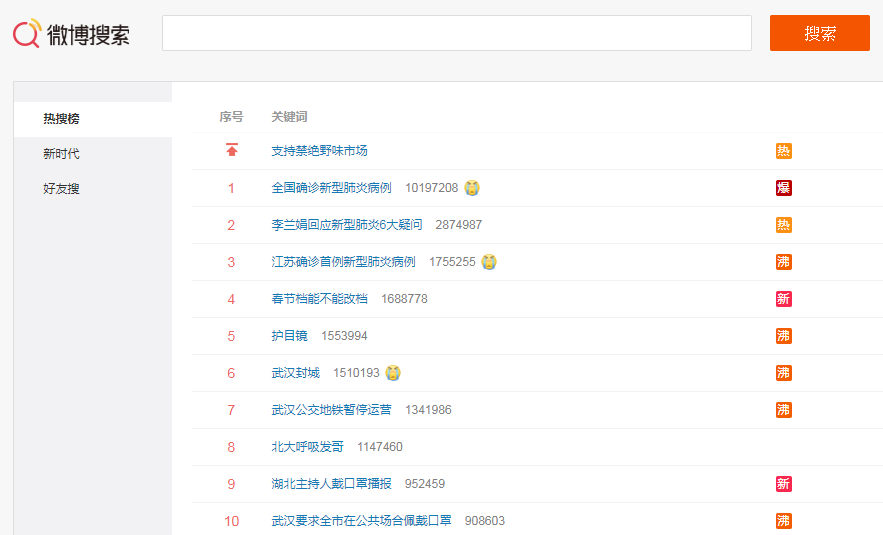Open the 好友搜 tab
Image resolution: width=883 pixels, height=535 pixels.
tap(93, 189)
